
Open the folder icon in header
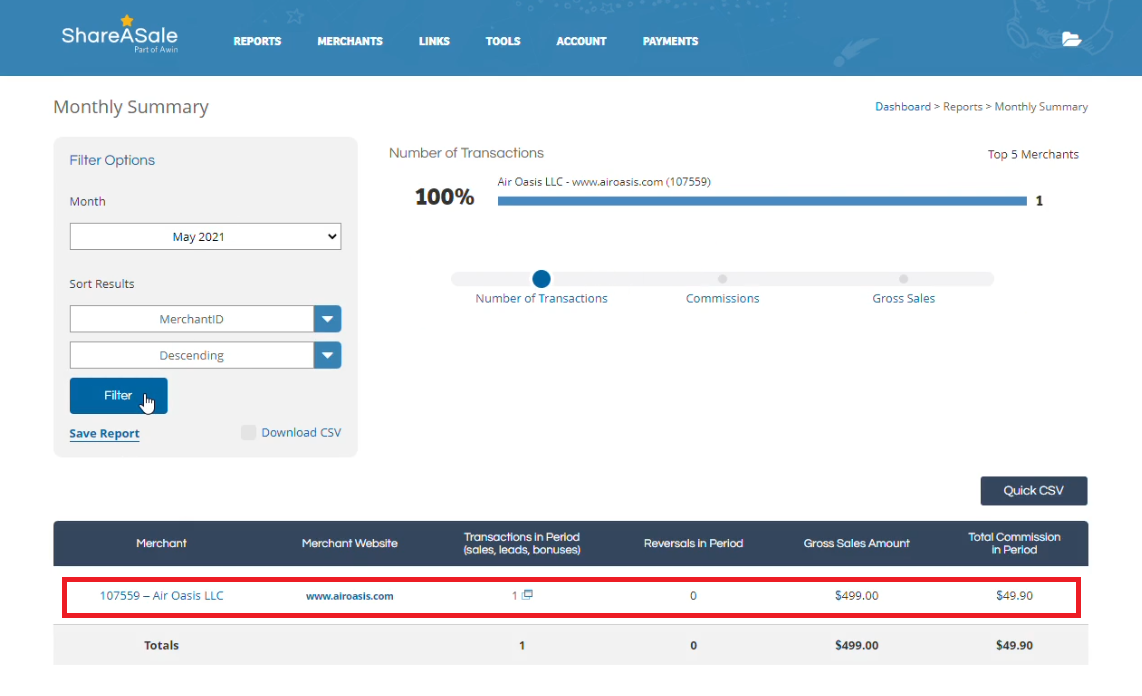[1071, 39]
